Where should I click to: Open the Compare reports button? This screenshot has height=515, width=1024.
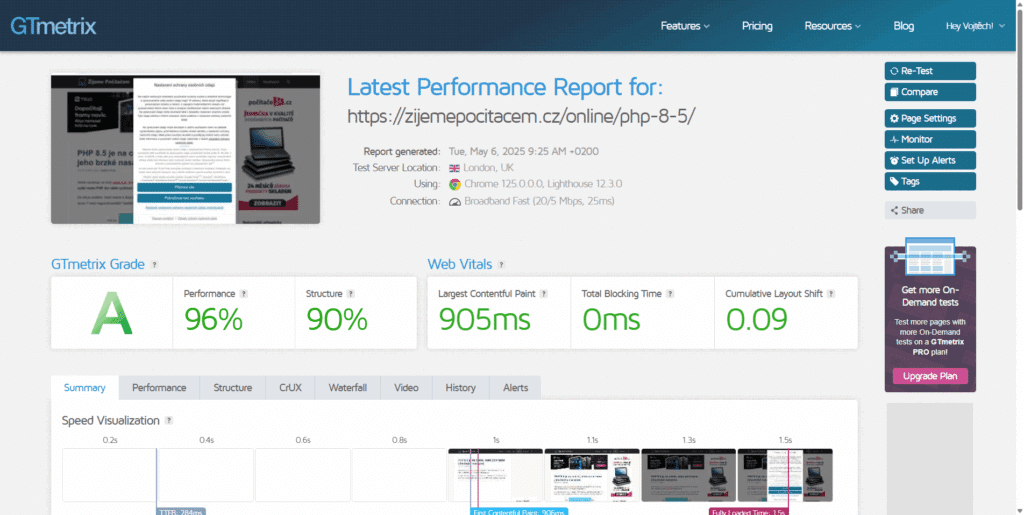coord(929,92)
